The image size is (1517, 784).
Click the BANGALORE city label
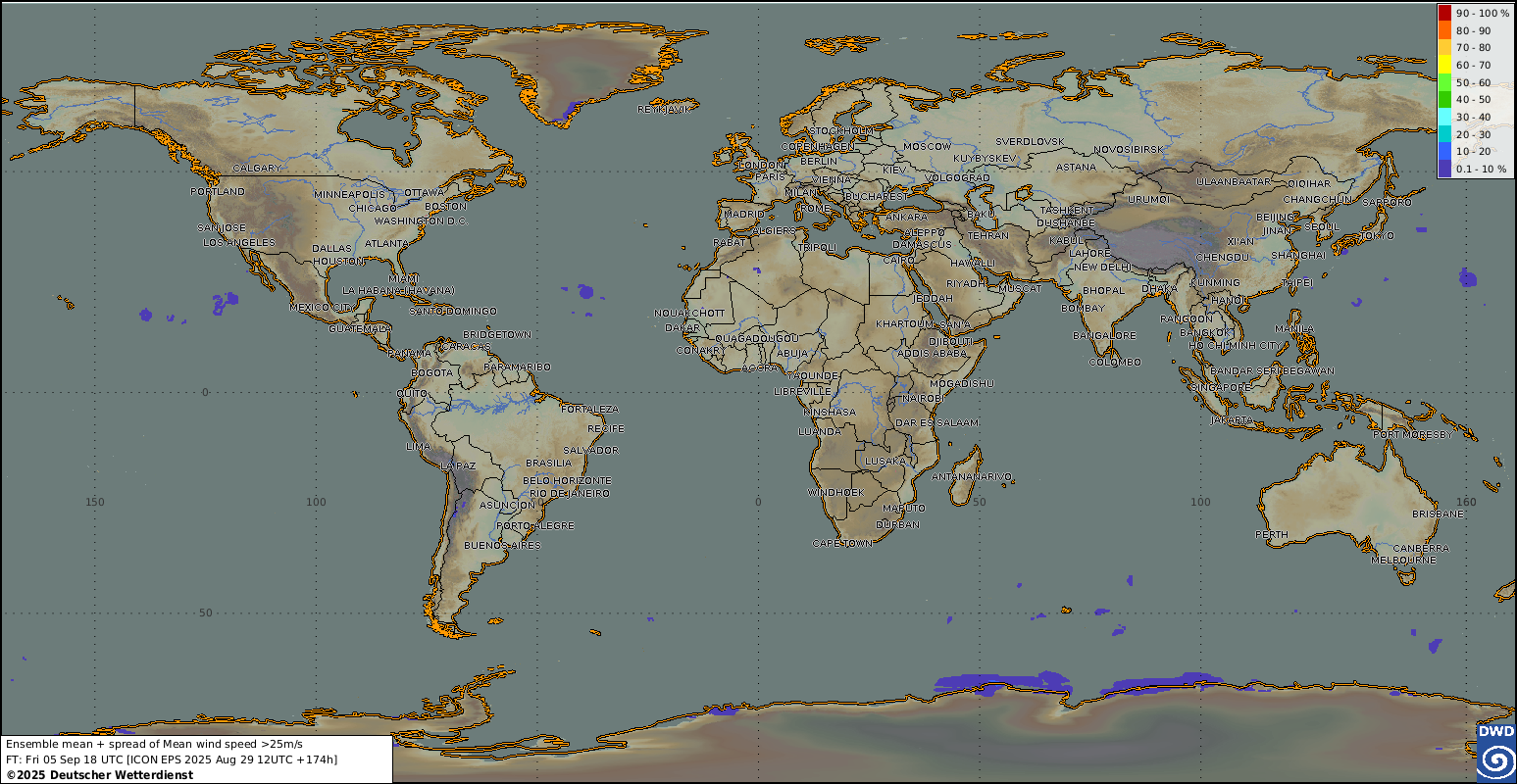click(1104, 335)
